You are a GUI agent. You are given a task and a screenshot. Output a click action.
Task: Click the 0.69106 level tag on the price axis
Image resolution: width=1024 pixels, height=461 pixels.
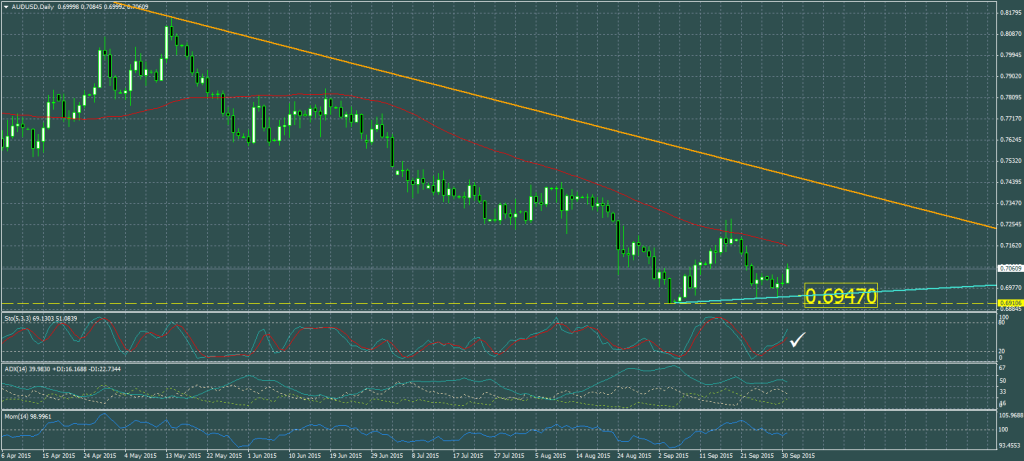pos(1009,302)
